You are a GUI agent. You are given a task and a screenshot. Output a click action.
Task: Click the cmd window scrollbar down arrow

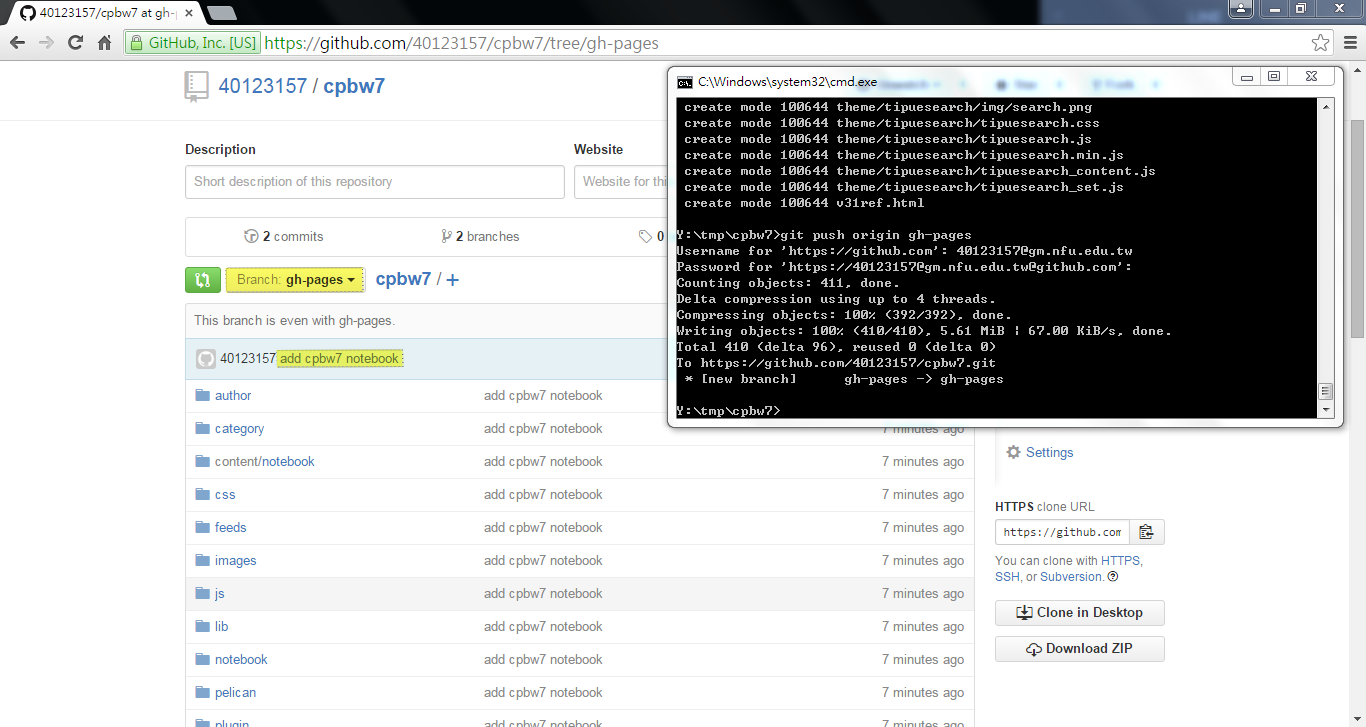pos(1327,410)
